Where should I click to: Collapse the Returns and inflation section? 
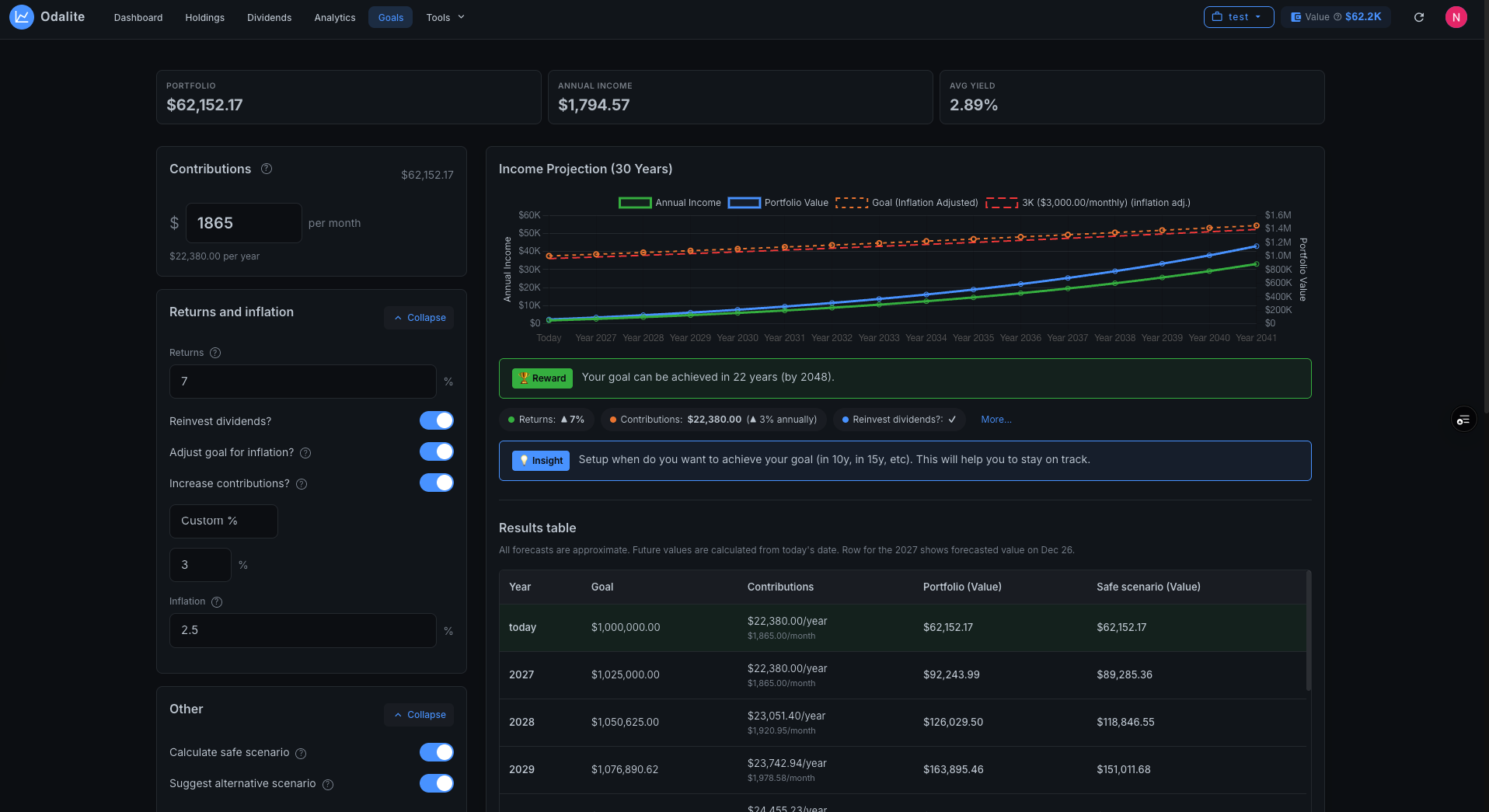(x=419, y=318)
